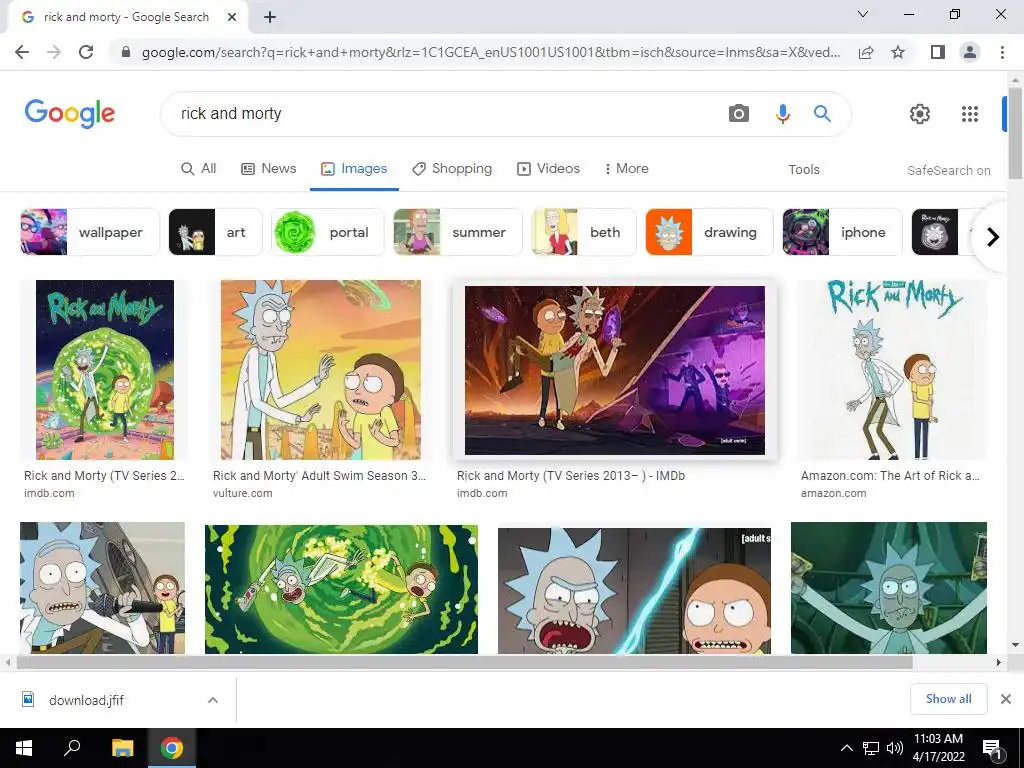
Task: Filter by the art chip
Action: [x=216, y=232]
